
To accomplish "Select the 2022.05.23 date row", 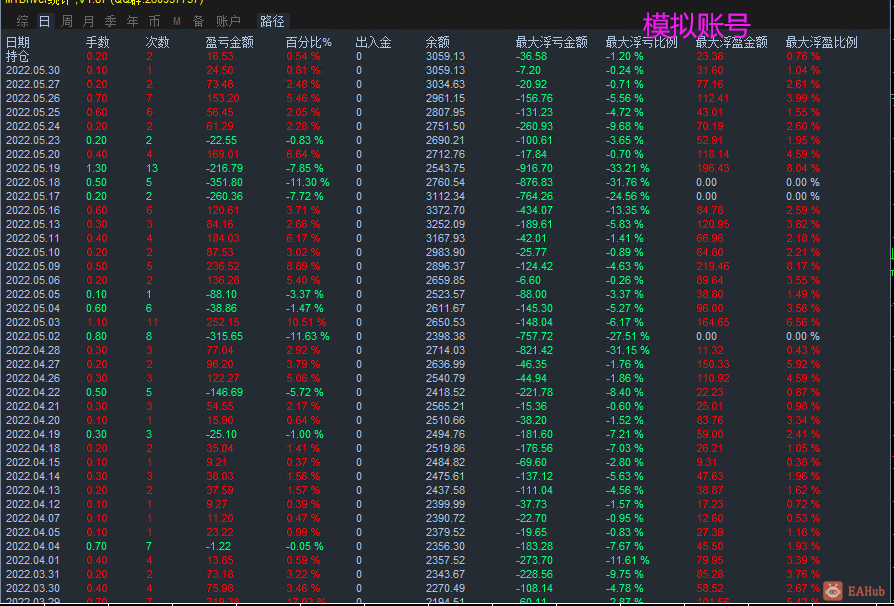I will coord(32,140).
